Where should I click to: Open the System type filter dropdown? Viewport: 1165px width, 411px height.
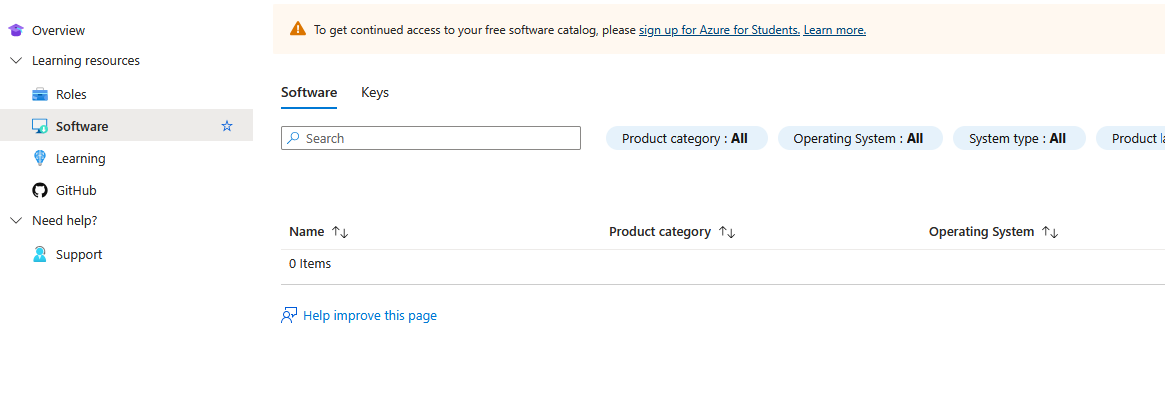1017,139
